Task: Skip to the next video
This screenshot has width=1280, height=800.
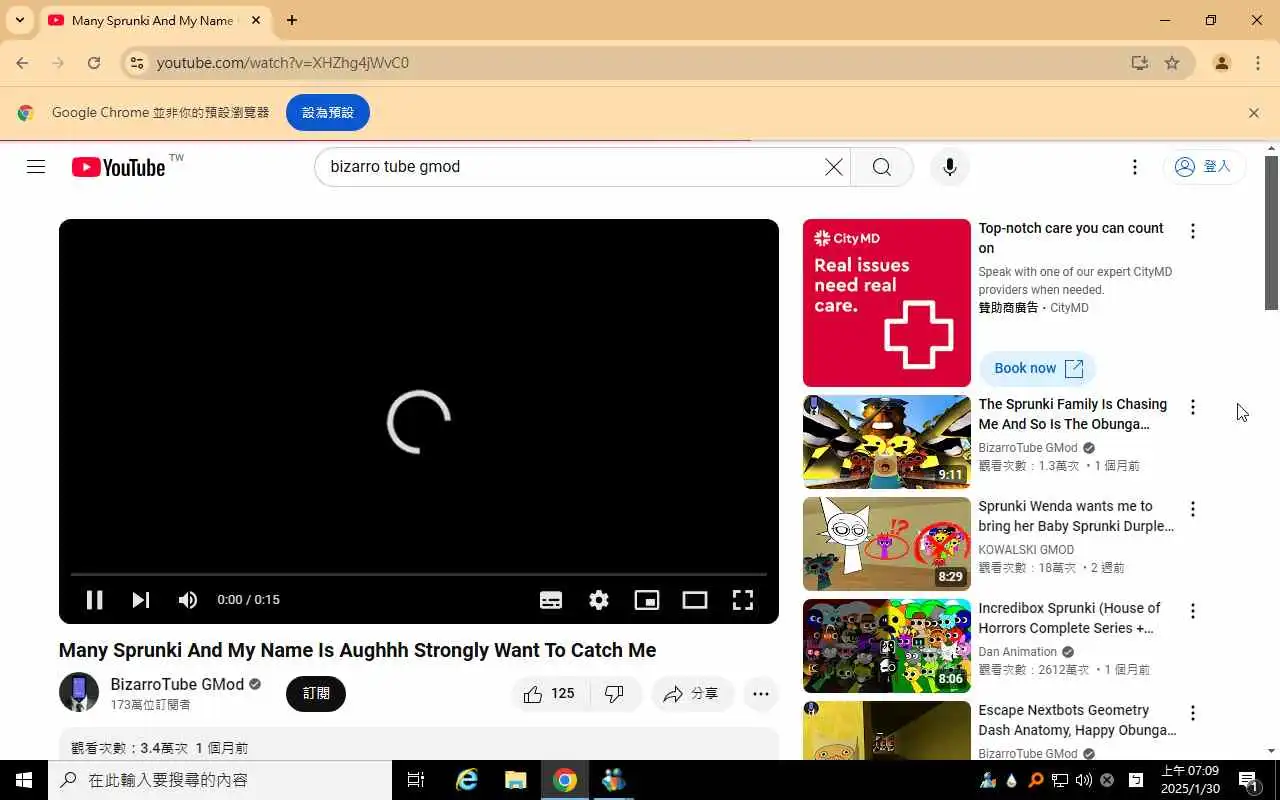Action: pos(141,600)
